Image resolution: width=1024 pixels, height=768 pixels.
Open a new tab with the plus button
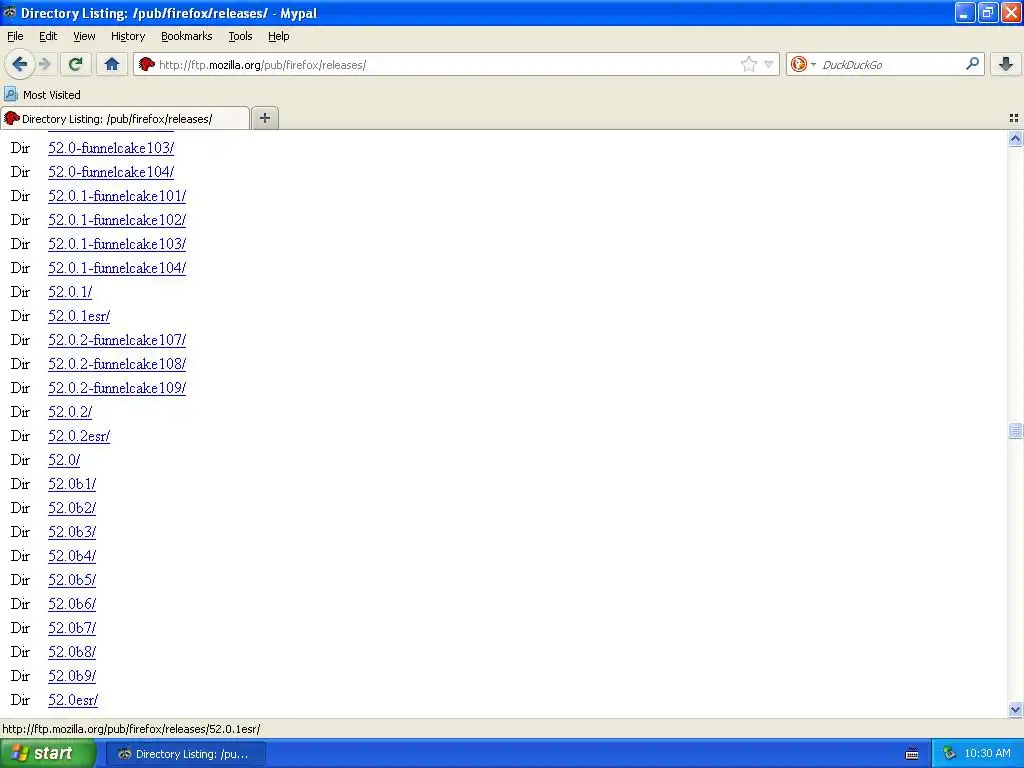click(264, 118)
